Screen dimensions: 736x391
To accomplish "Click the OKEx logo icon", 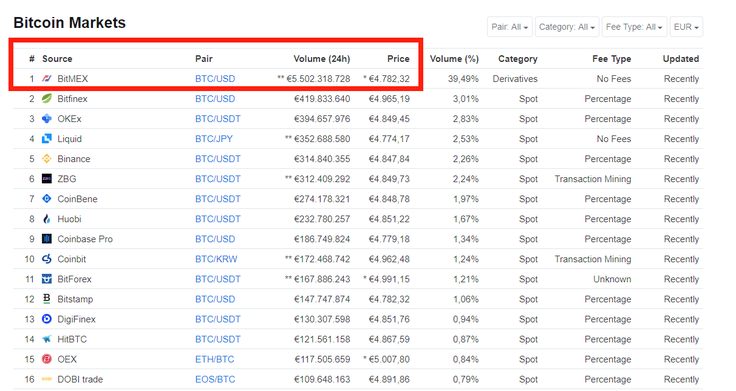I will click(x=46, y=119).
